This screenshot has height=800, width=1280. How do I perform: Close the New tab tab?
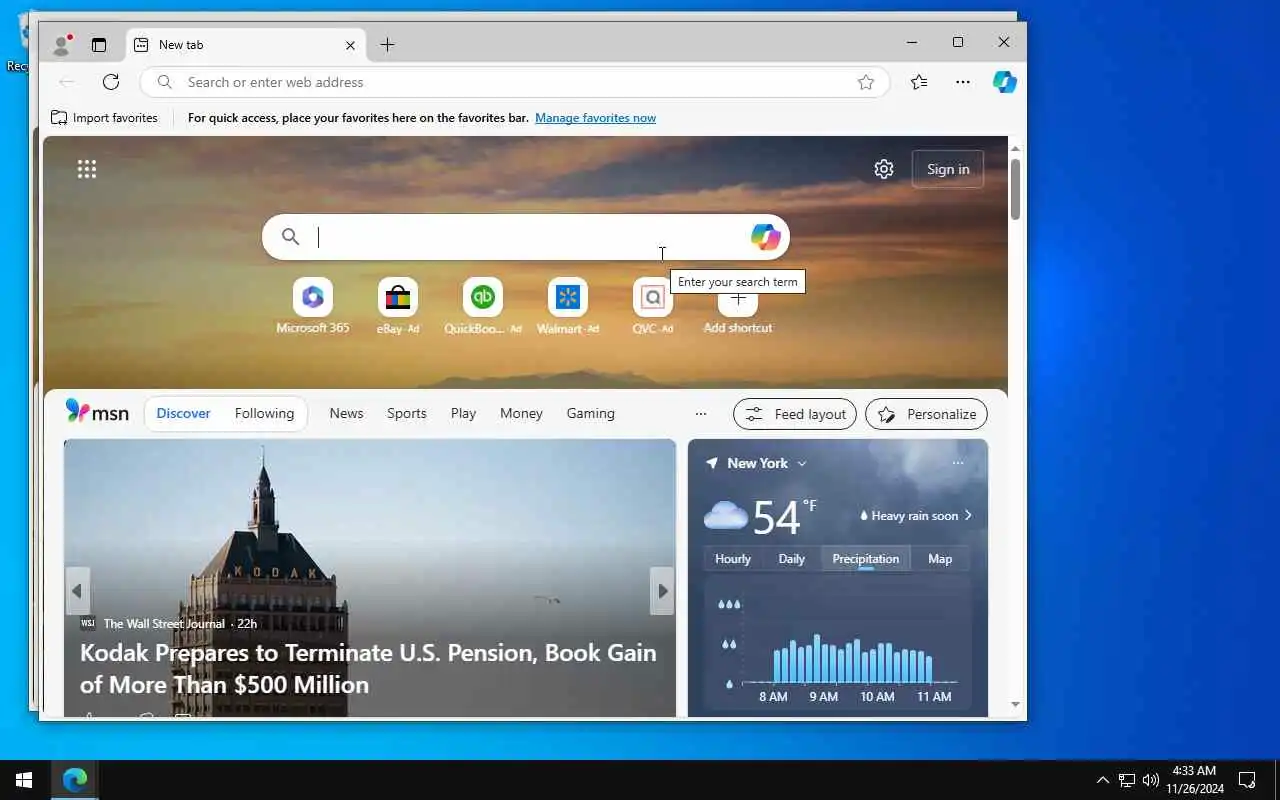(x=350, y=45)
